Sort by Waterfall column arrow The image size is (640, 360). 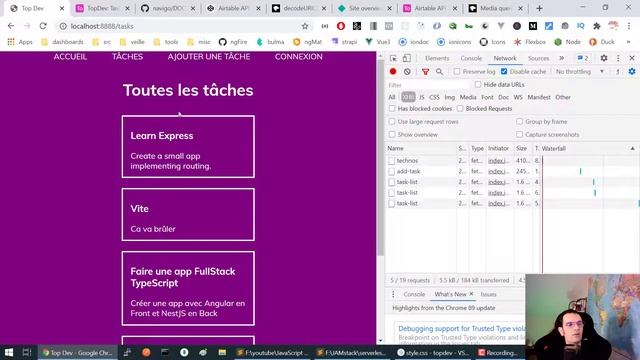(632, 149)
